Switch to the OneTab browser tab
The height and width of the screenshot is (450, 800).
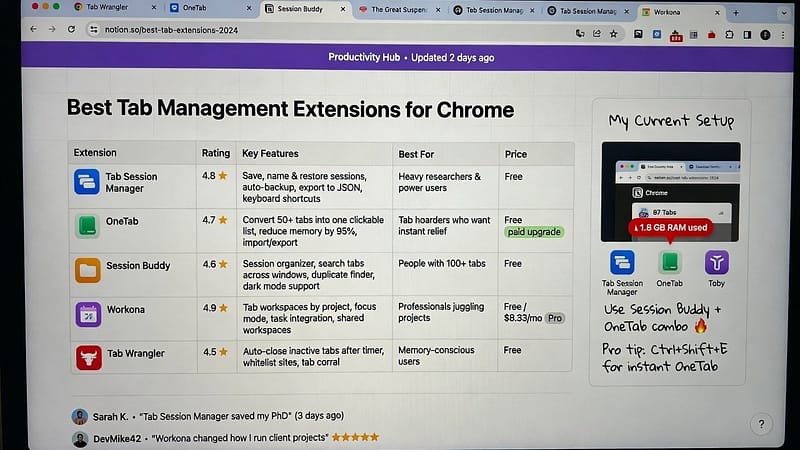[210, 8]
